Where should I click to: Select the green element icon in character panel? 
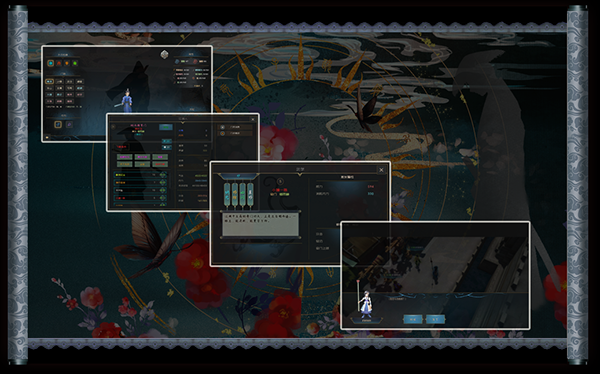click(75, 63)
